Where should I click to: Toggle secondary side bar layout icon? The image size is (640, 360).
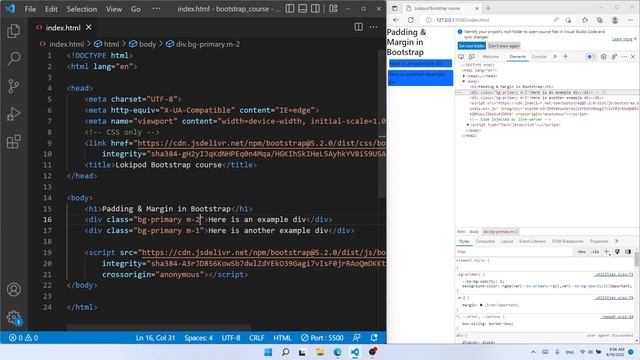tap(315, 9)
